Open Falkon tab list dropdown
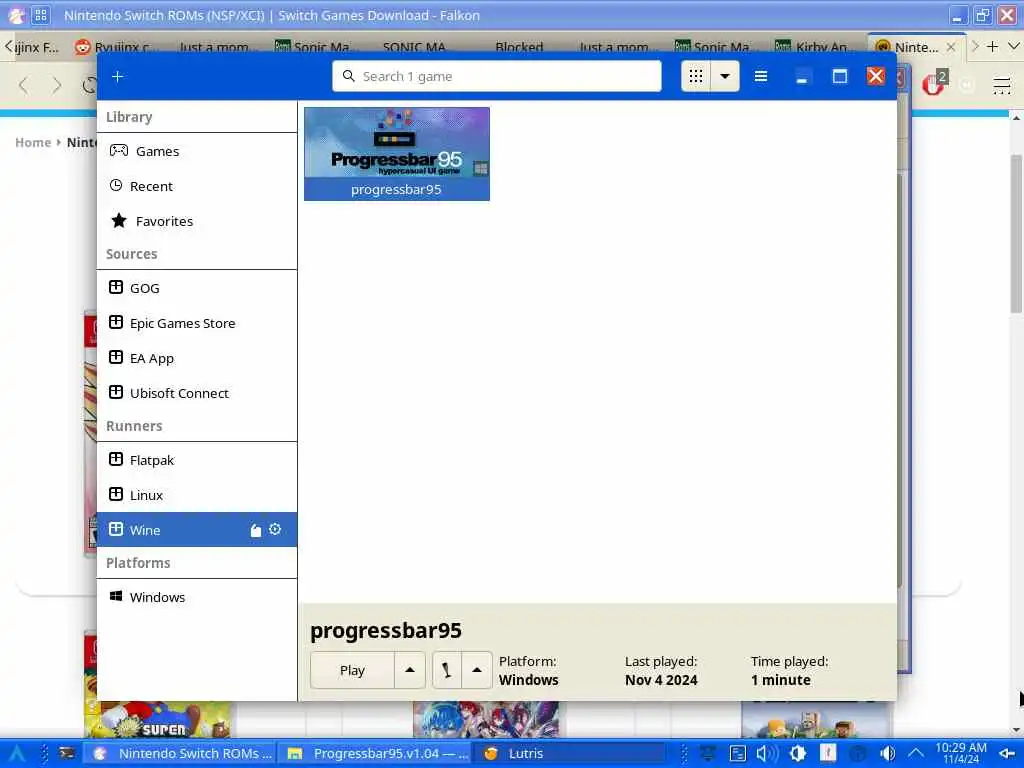This screenshot has width=1024, height=768. coord(1014,46)
